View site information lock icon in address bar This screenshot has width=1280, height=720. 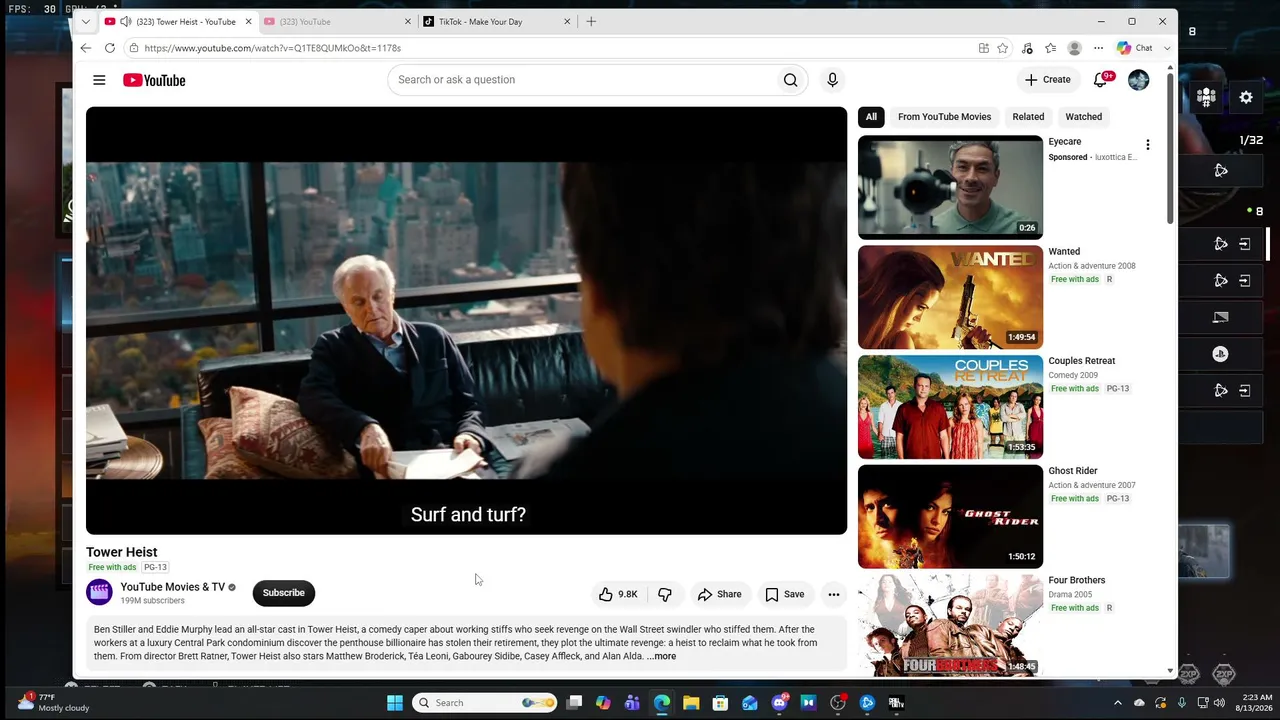(x=134, y=48)
